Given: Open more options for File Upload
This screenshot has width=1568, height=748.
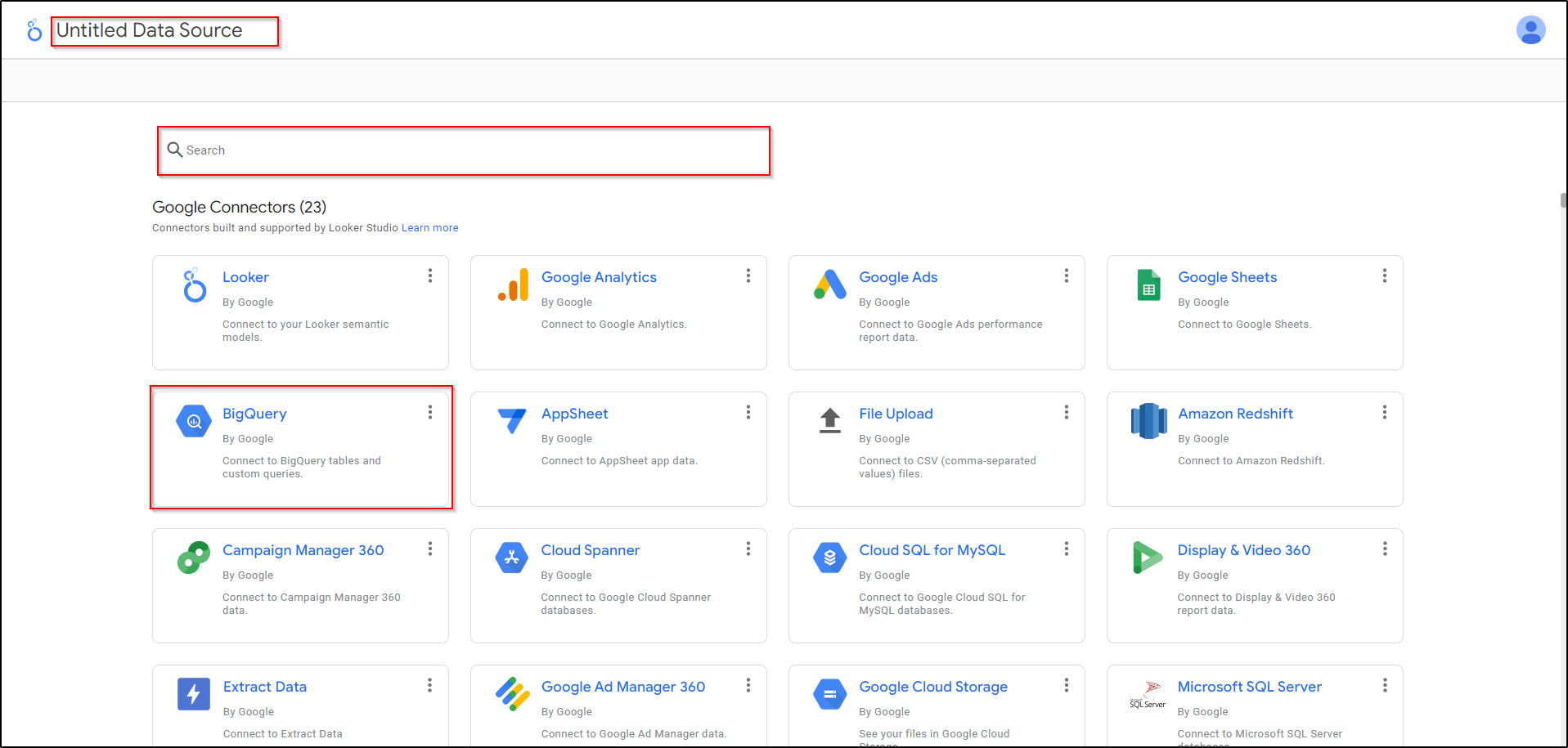Looking at the screenshot, I should pos(1067,413).
